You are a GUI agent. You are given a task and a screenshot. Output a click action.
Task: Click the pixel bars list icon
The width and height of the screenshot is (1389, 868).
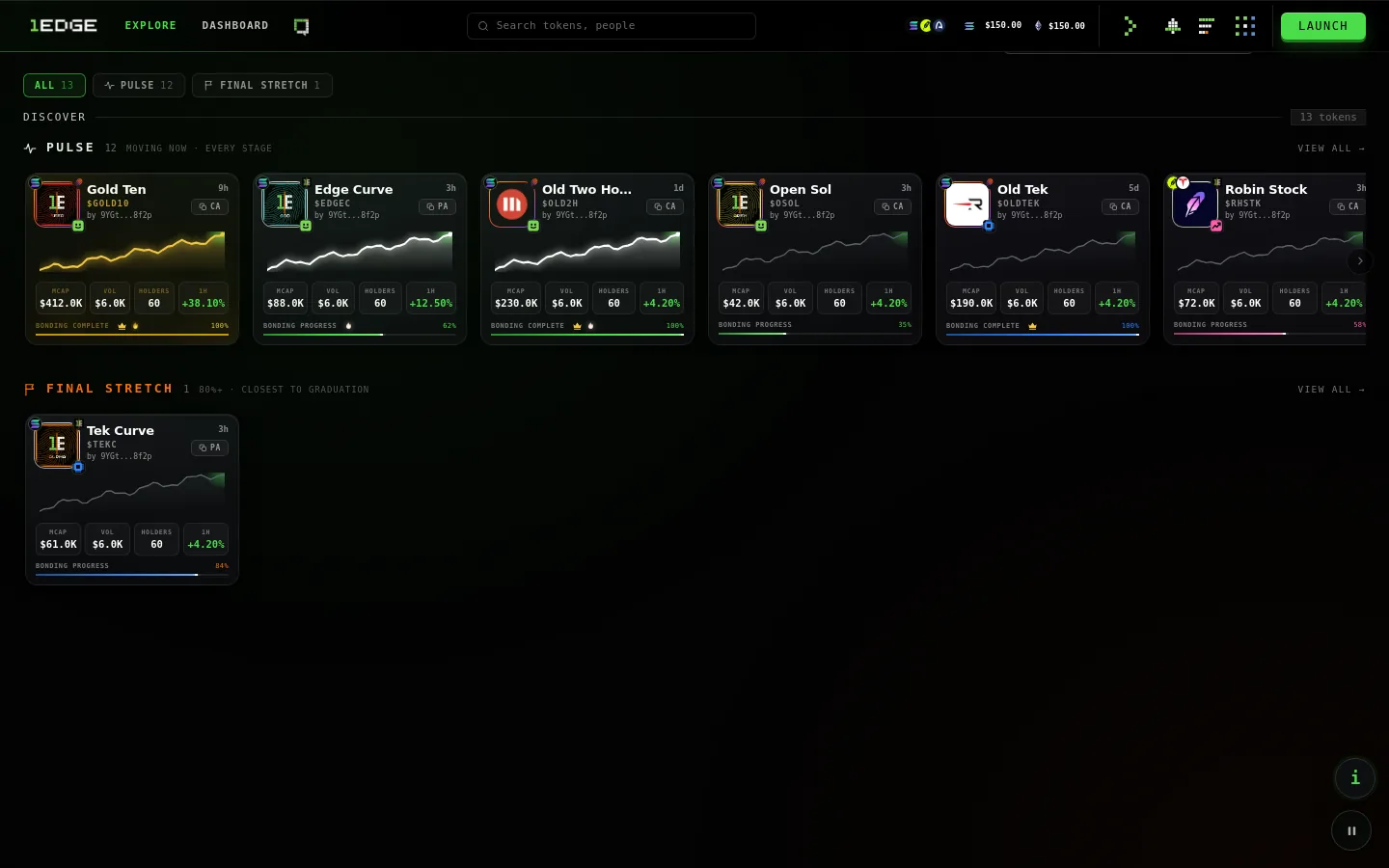[1206, 26]
